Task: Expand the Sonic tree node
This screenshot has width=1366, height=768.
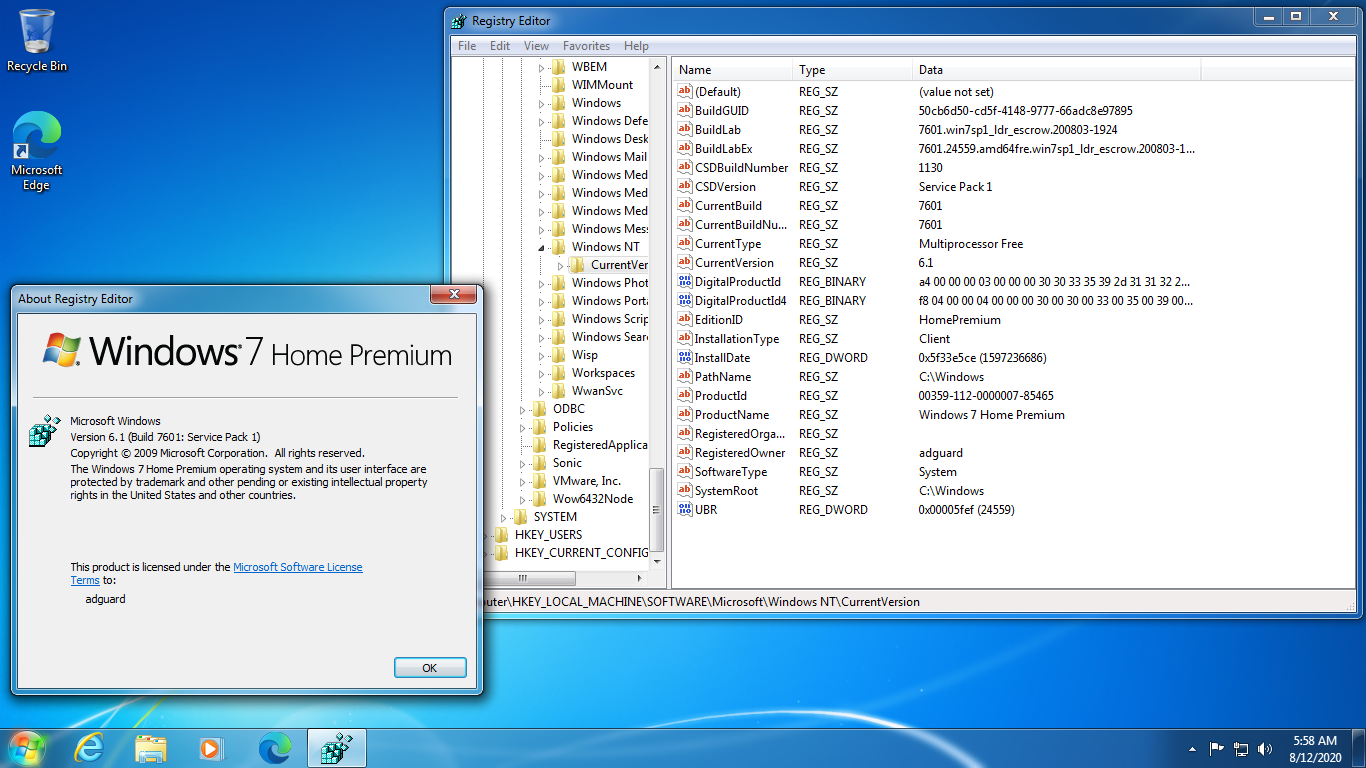Action: coord(523,463)
